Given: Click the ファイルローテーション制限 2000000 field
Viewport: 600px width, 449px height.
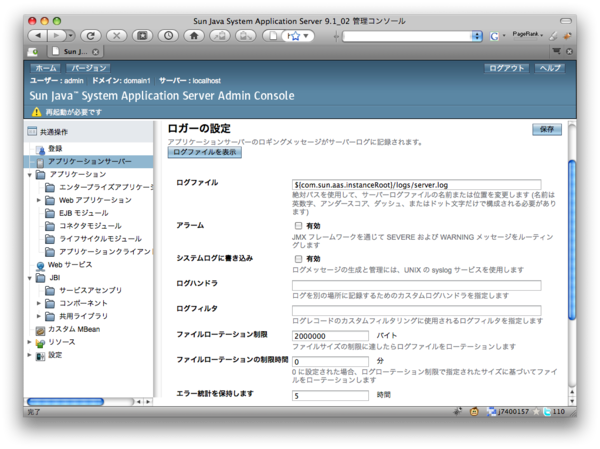Looking at the screenshot, I should click(x=330, y=336).
